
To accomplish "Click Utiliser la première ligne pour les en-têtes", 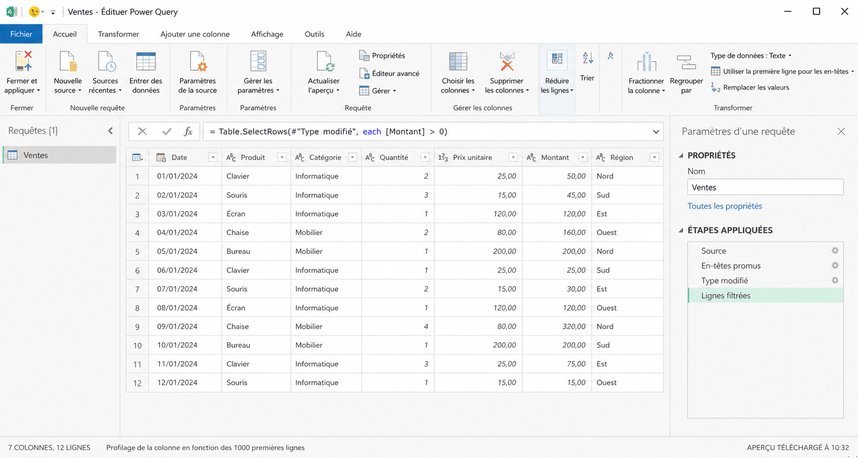I will pyautogui.click(x=782, y=71).
